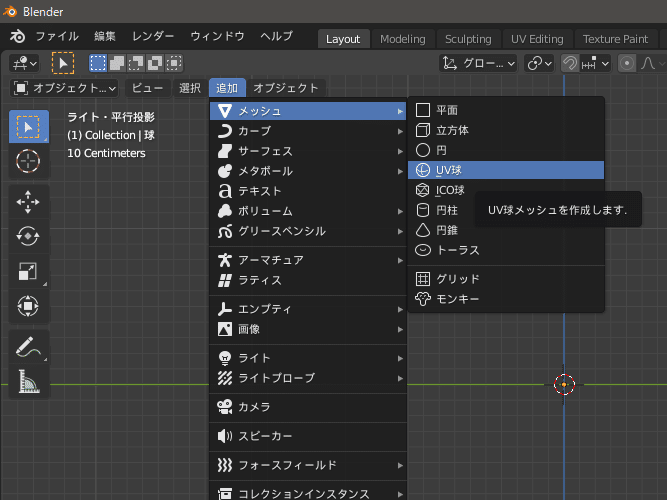The width and height of the screenshot is (667, 500).
Task: Add a カメラ object
Action: click(308, 407)
